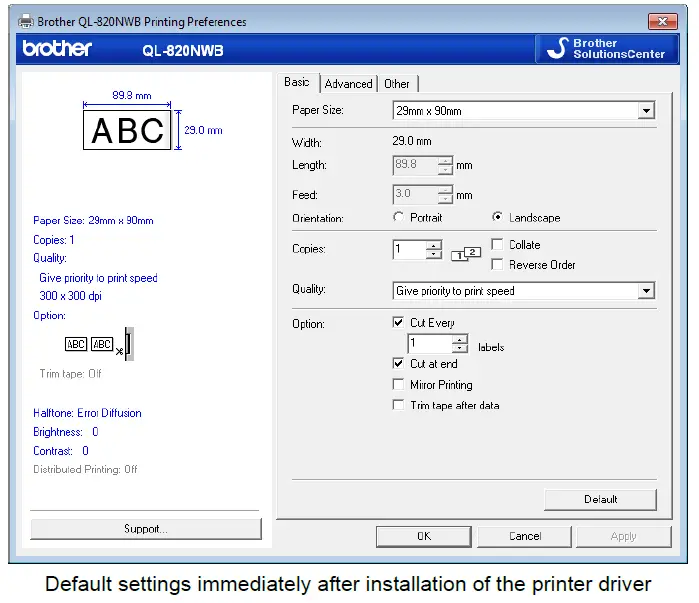Click the Apply button
Image resolution: width=699 pixels, height=603 pixels.
coord(624,536)
